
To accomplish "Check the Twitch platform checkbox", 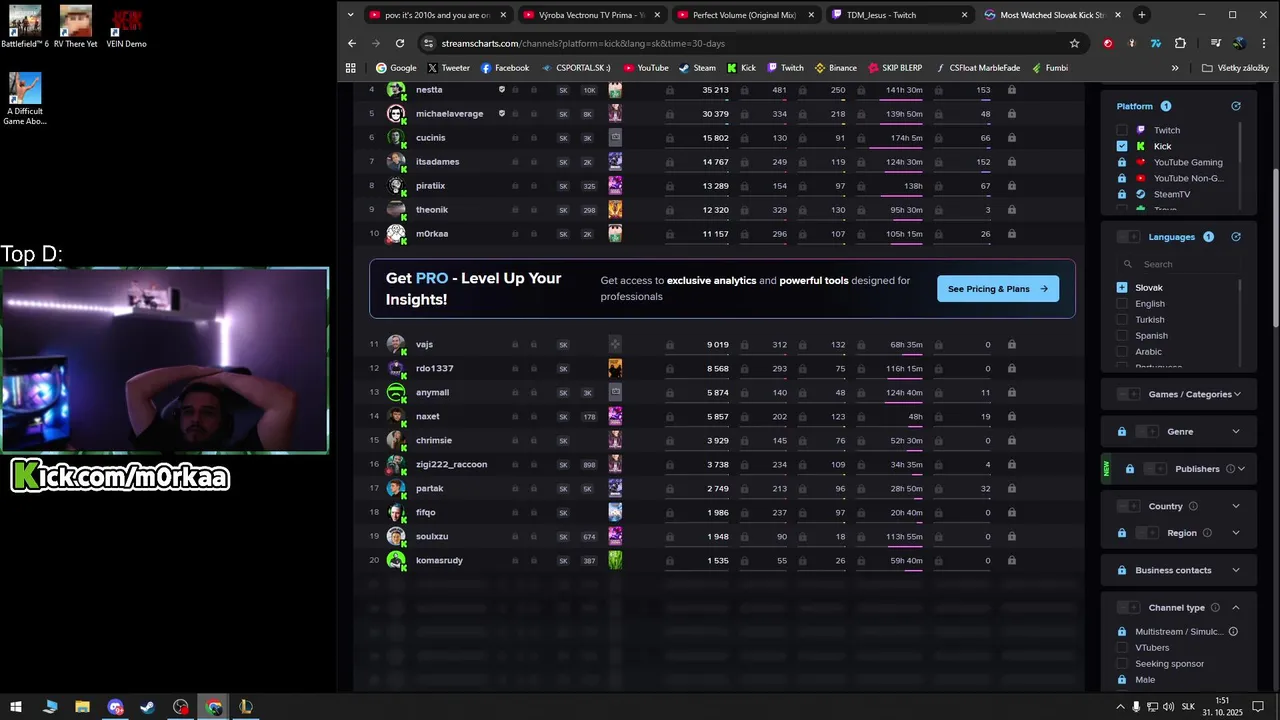I will 1122,130.
